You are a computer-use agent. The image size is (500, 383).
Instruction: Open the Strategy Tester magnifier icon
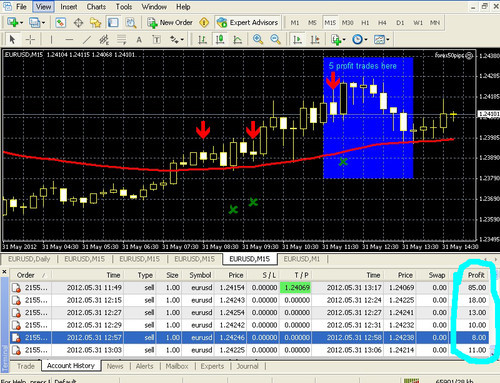click(131, 23)
